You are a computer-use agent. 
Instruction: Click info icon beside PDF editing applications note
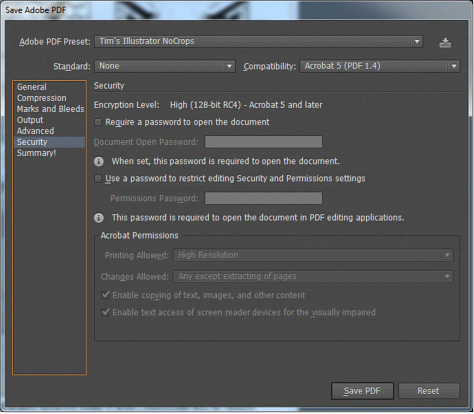click(98, 218)
